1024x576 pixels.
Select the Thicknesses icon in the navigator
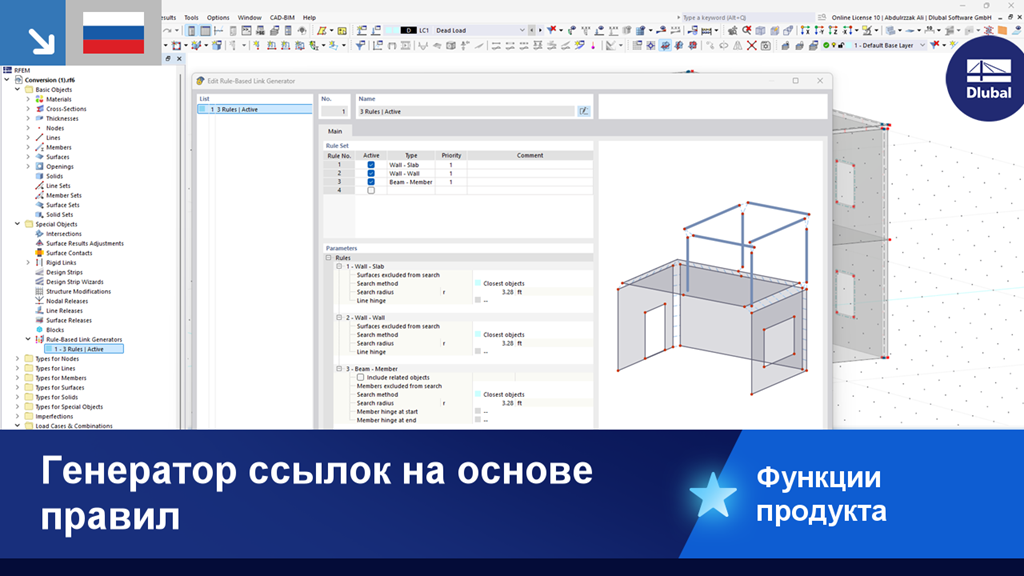[39, 118]
